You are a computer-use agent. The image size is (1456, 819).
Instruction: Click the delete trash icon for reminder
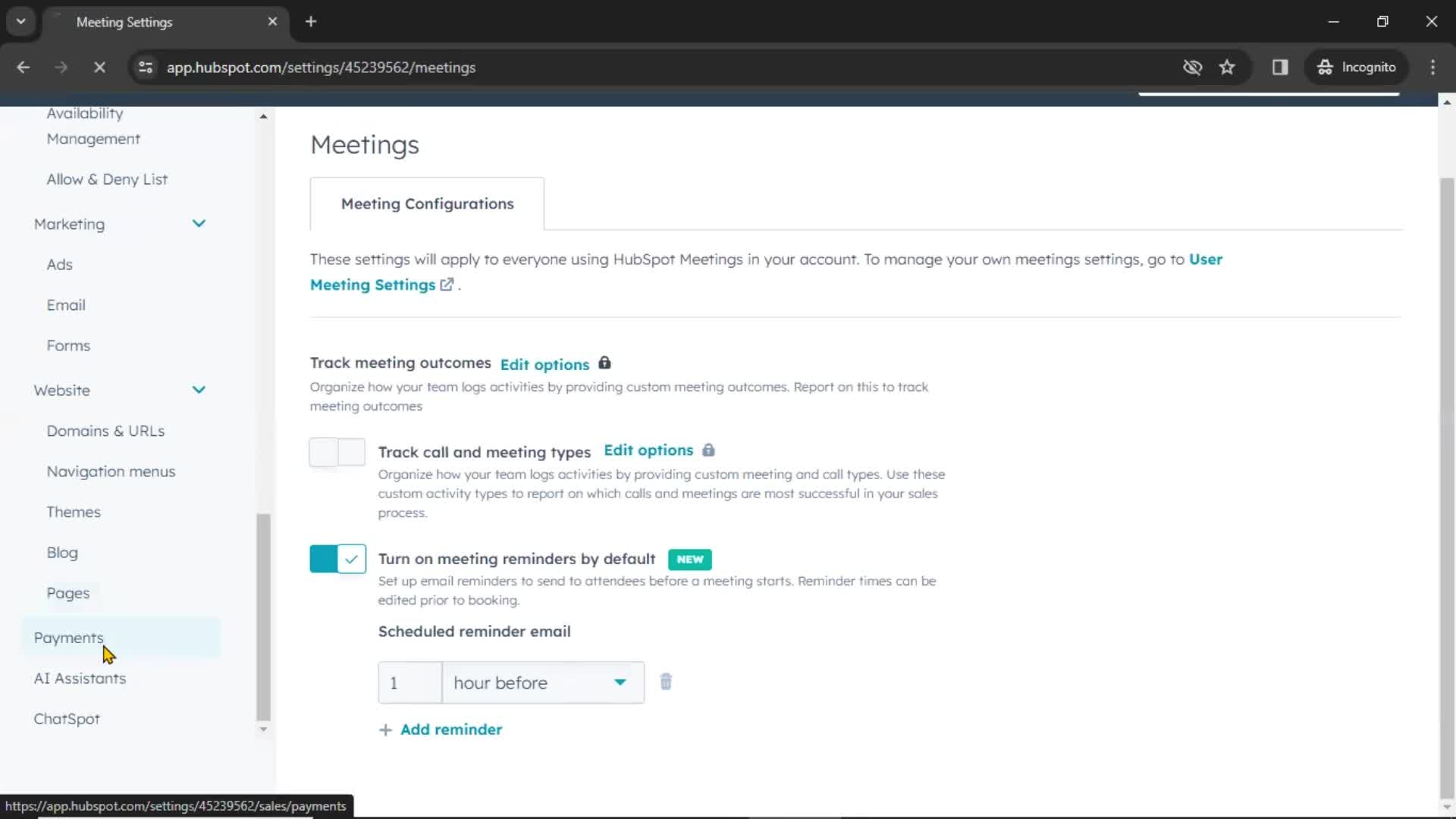pos(666,682)
